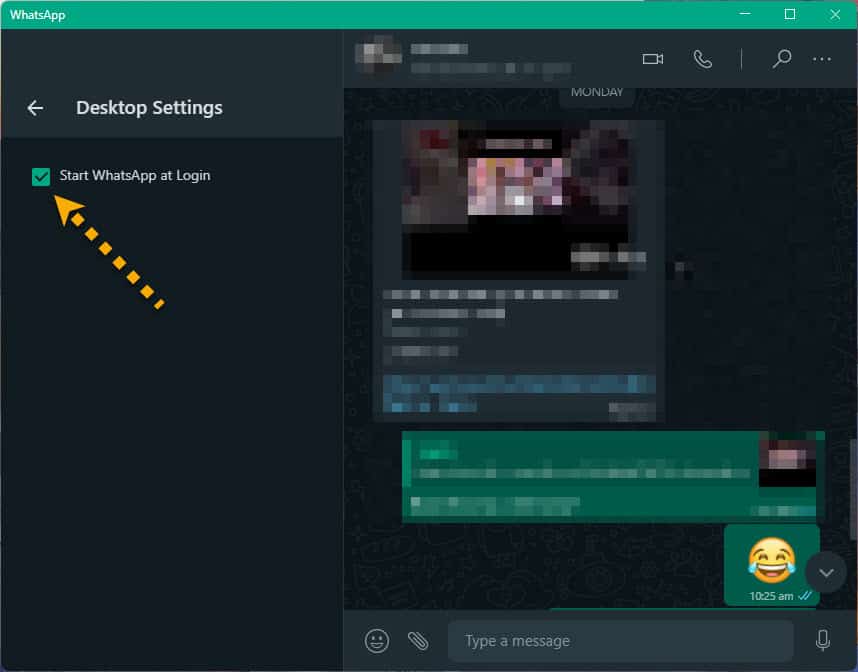Uncheck Start WhatsApp at Login checkbox
The height and width of the screenshot is (672, 858).
click(x=41, y=177)
